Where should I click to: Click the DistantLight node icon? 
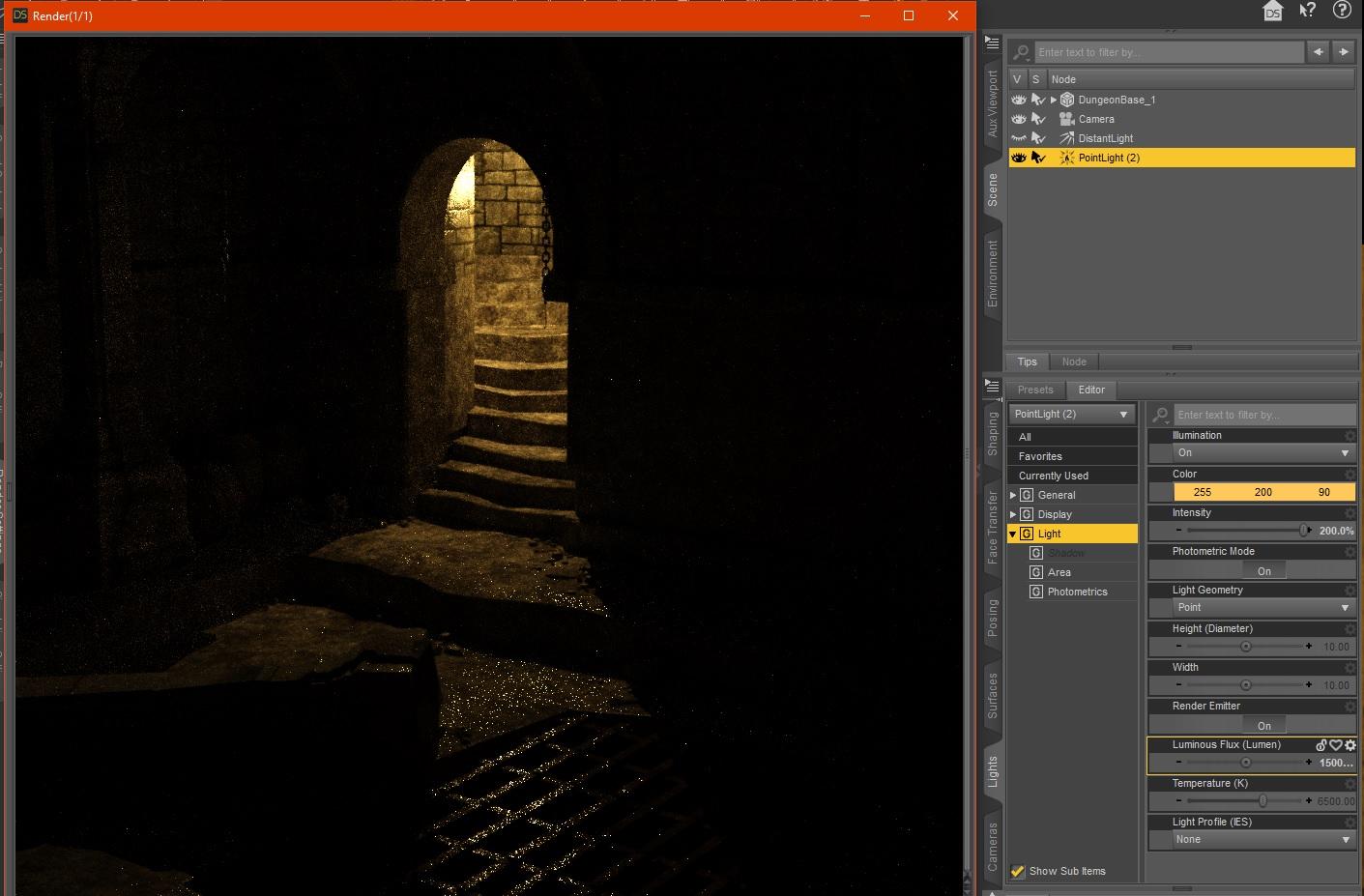click(1067, 138)
